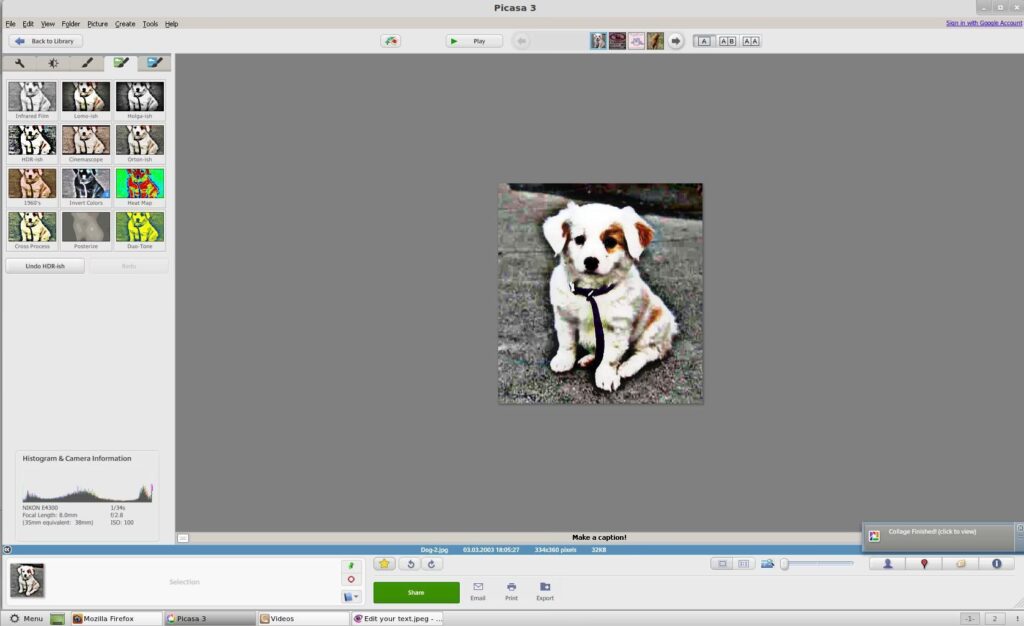Adjust the zoom slider
The height and width of the screenshot is (626, 1024).
[x=786, y=564]
